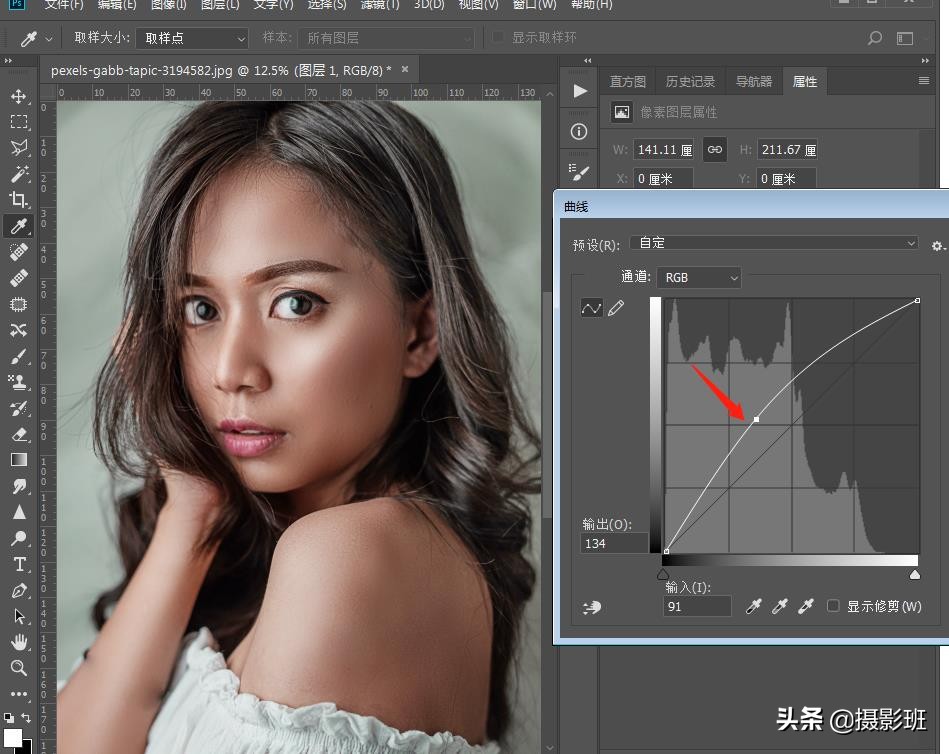Open the Actions panel play icon
The height and width of the screenshot is (754, 949).
coord(580,91)
